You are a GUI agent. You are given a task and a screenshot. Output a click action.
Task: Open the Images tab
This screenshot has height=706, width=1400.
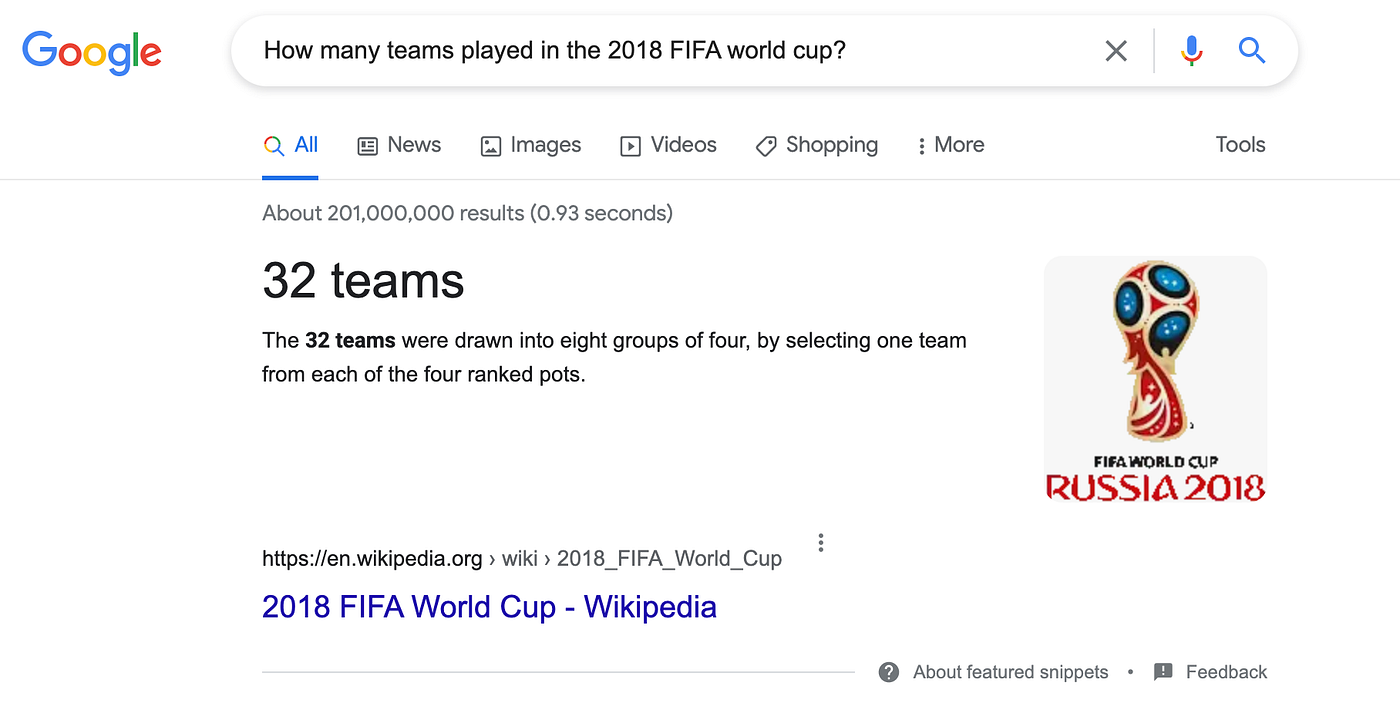[531, 145]
